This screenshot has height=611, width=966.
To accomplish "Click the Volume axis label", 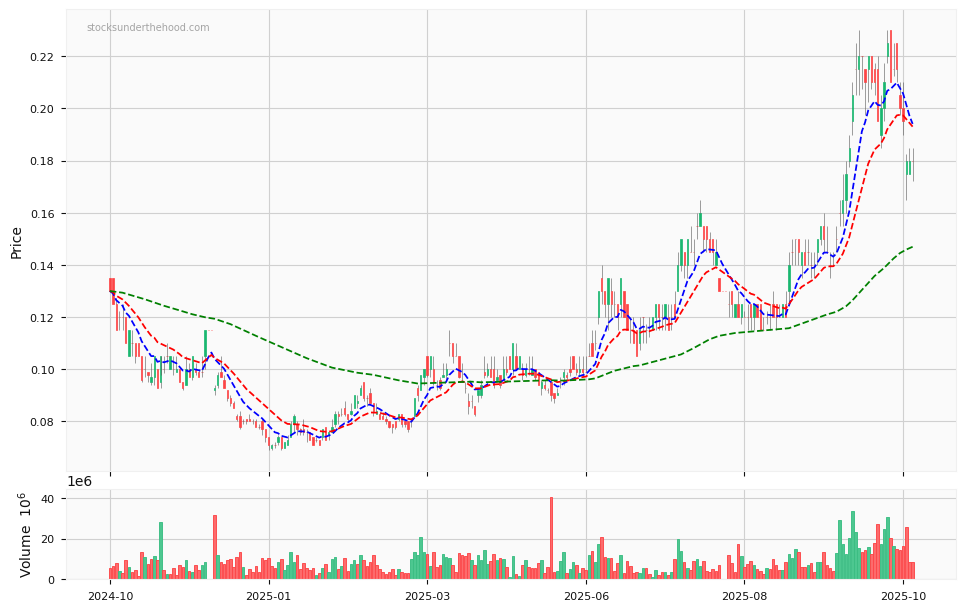I will [25, 534].
